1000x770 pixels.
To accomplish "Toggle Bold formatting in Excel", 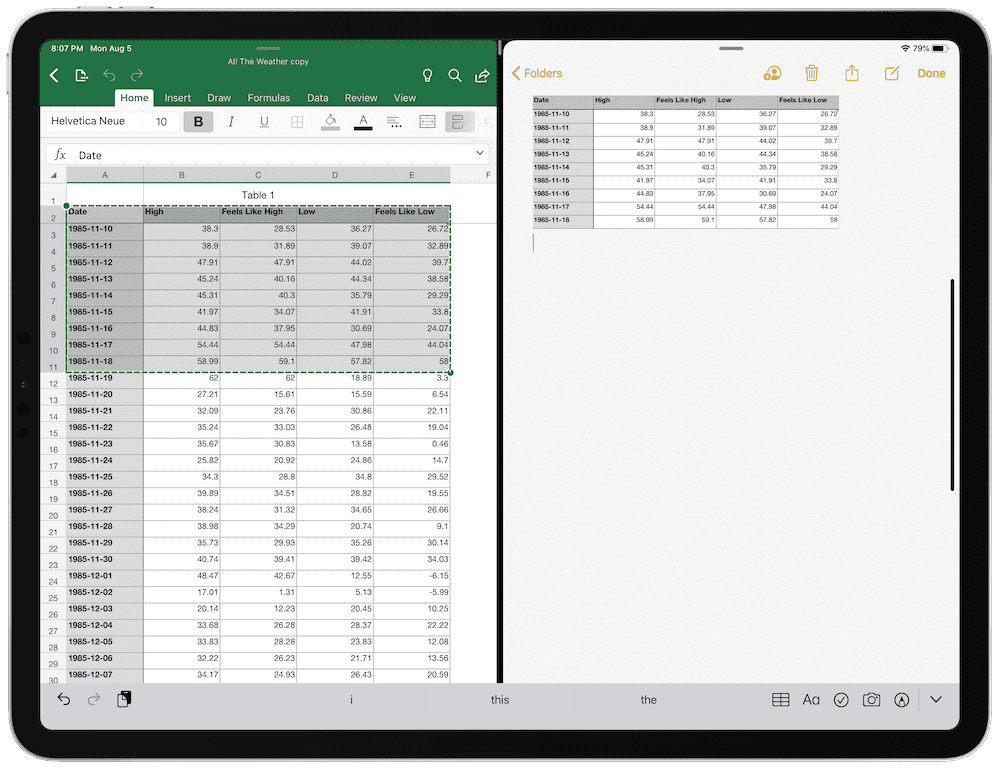I will [199, 122].
